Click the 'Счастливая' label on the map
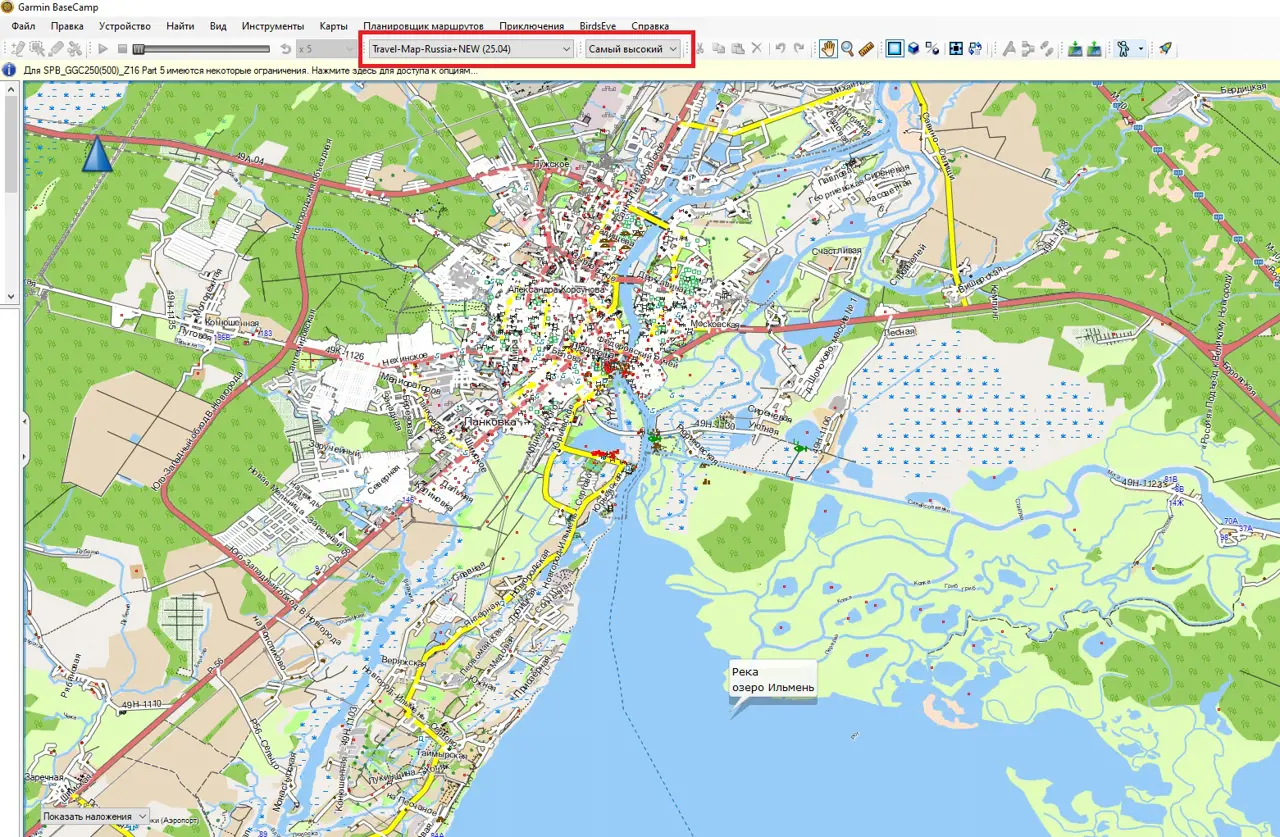 (837, 250)
